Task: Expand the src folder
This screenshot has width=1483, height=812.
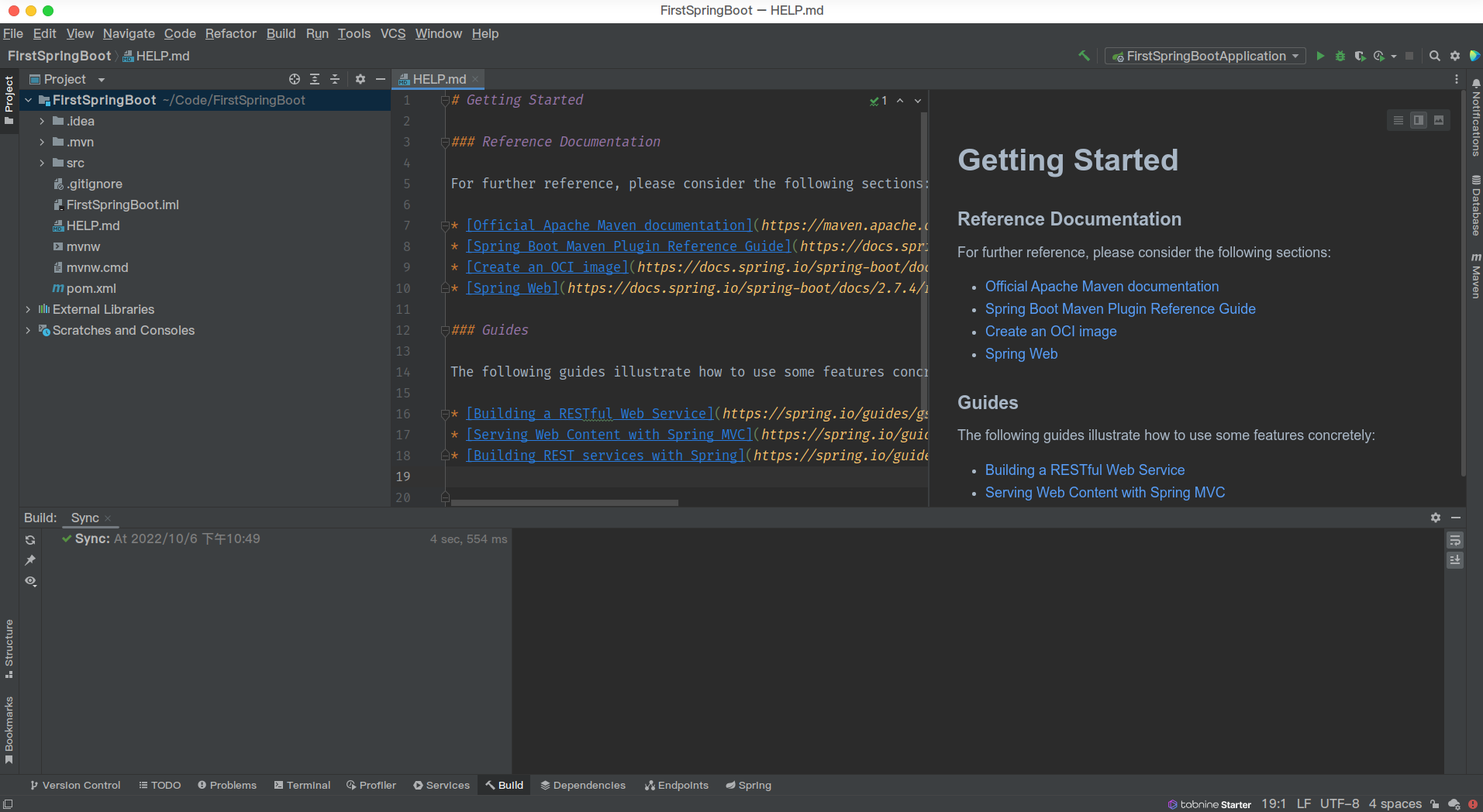Action: point(42,163)
